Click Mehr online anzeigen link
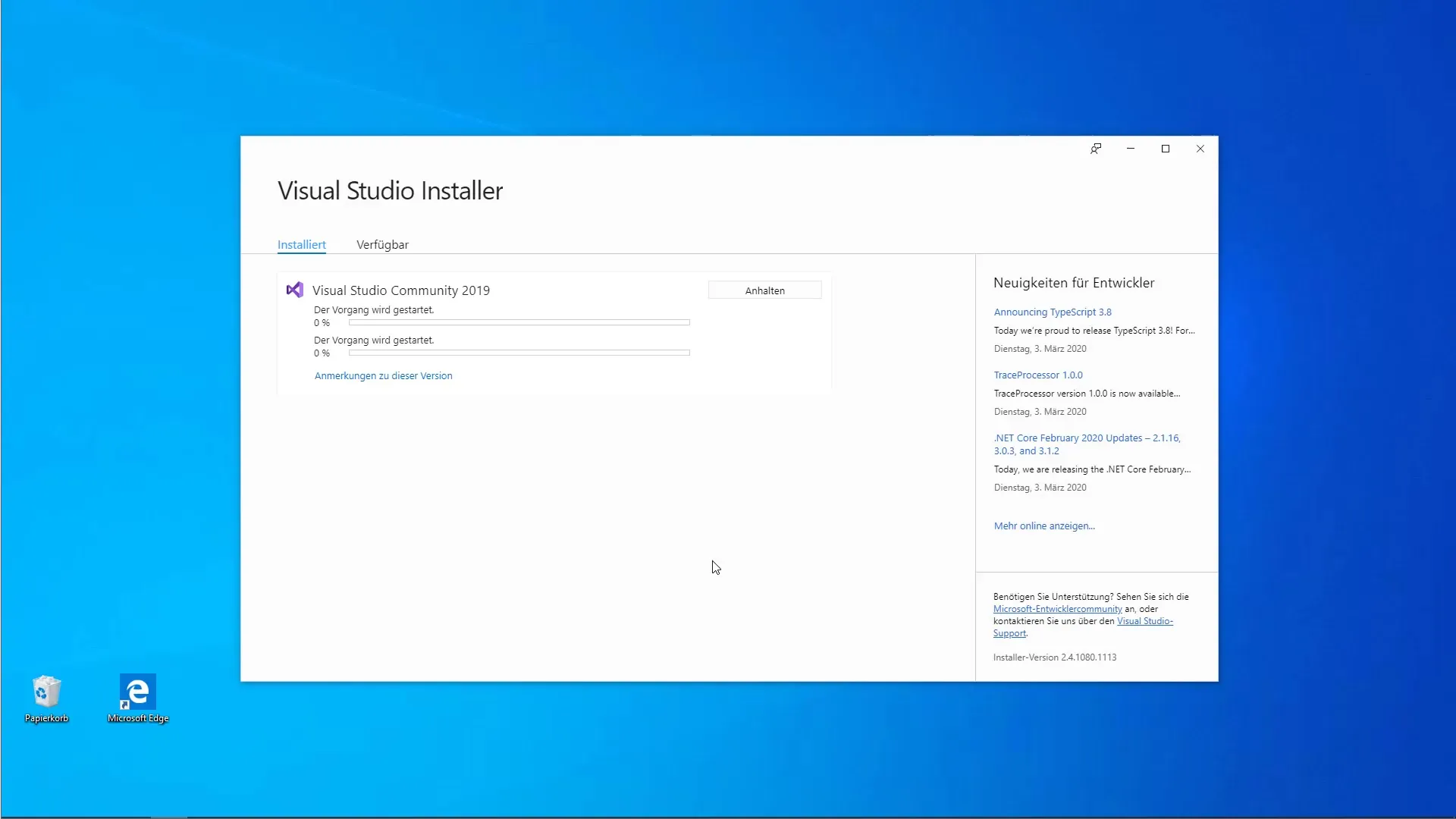 [1044, 526]
